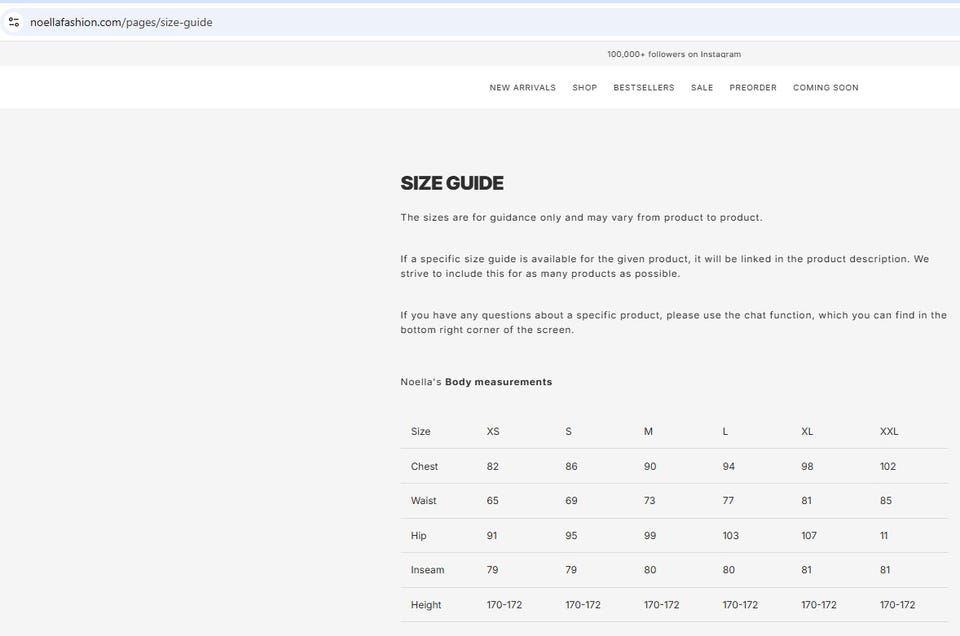Screen dimensions: 960x636
Task: Select Waist value 65
Action: click(493, 501)
